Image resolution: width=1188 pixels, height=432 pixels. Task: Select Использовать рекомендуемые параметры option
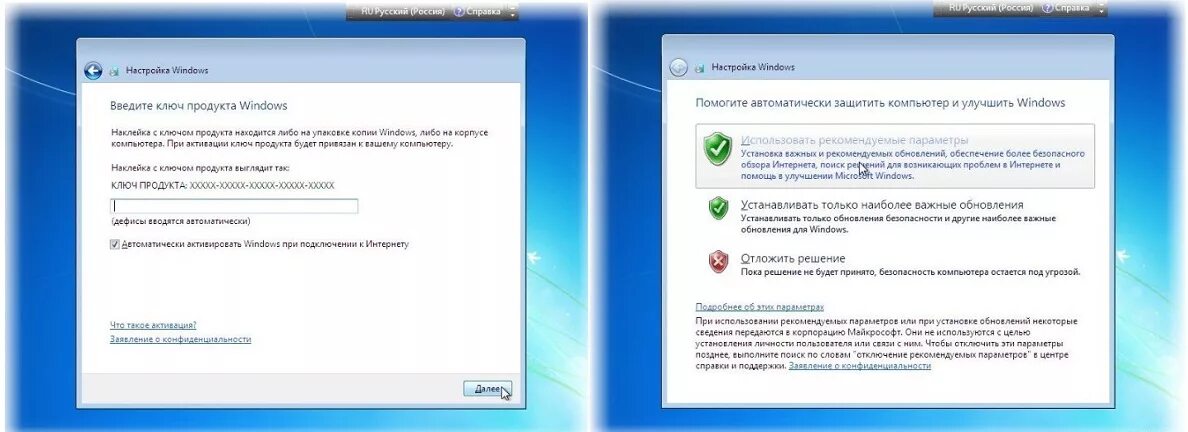coord(895,155)
